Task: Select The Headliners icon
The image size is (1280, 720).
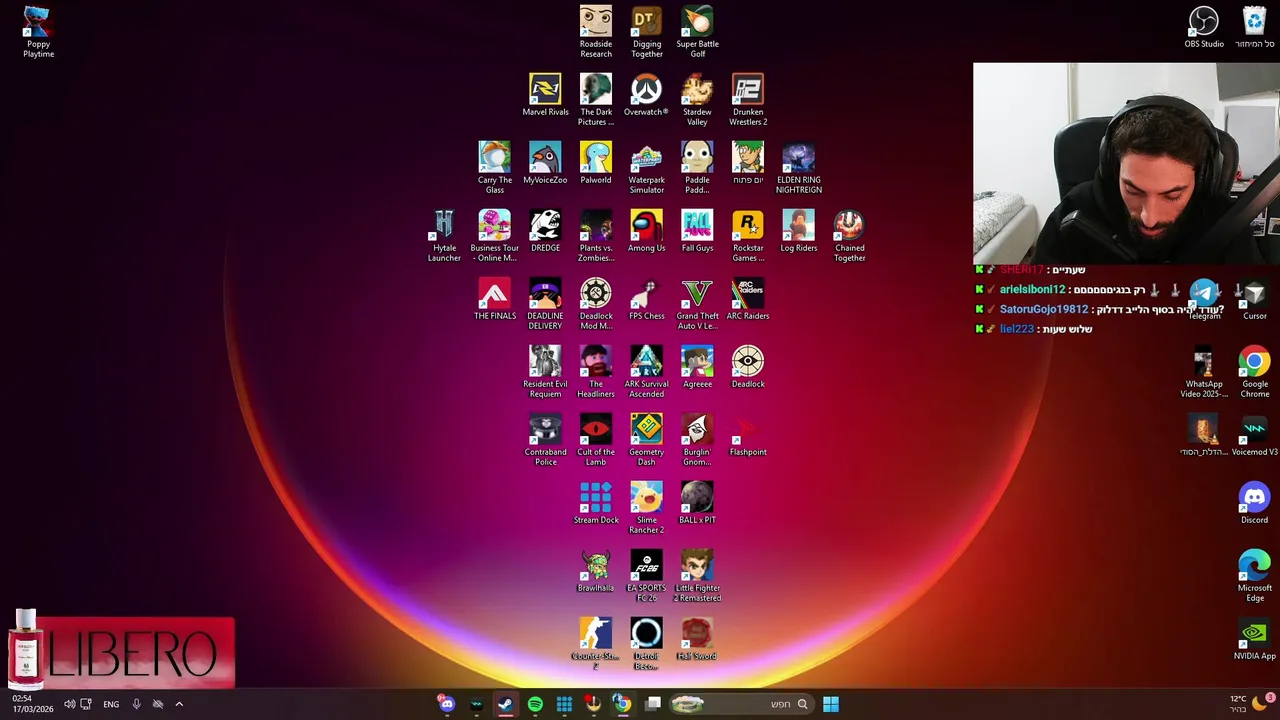Action: [x=596, y=372]
